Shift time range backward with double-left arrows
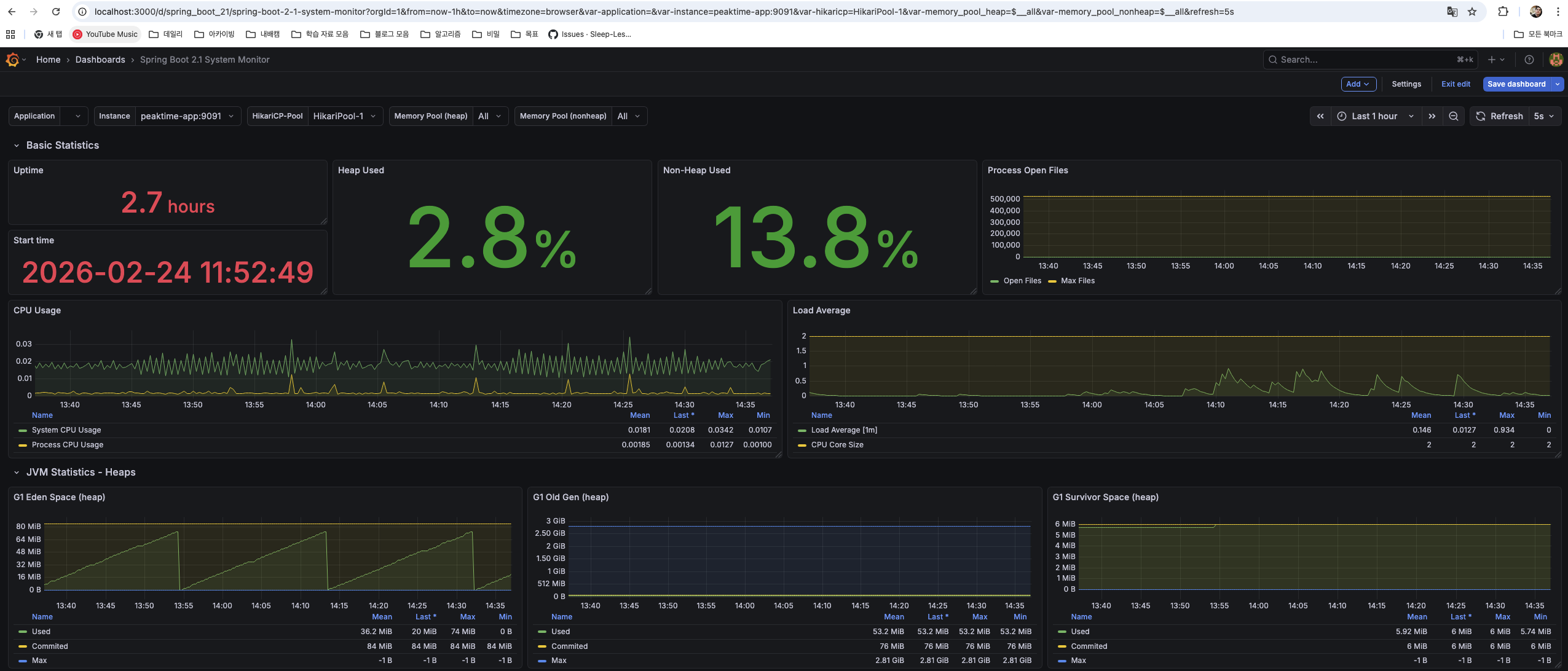Screen dimensions: 1568x671 click(1320, 116)
